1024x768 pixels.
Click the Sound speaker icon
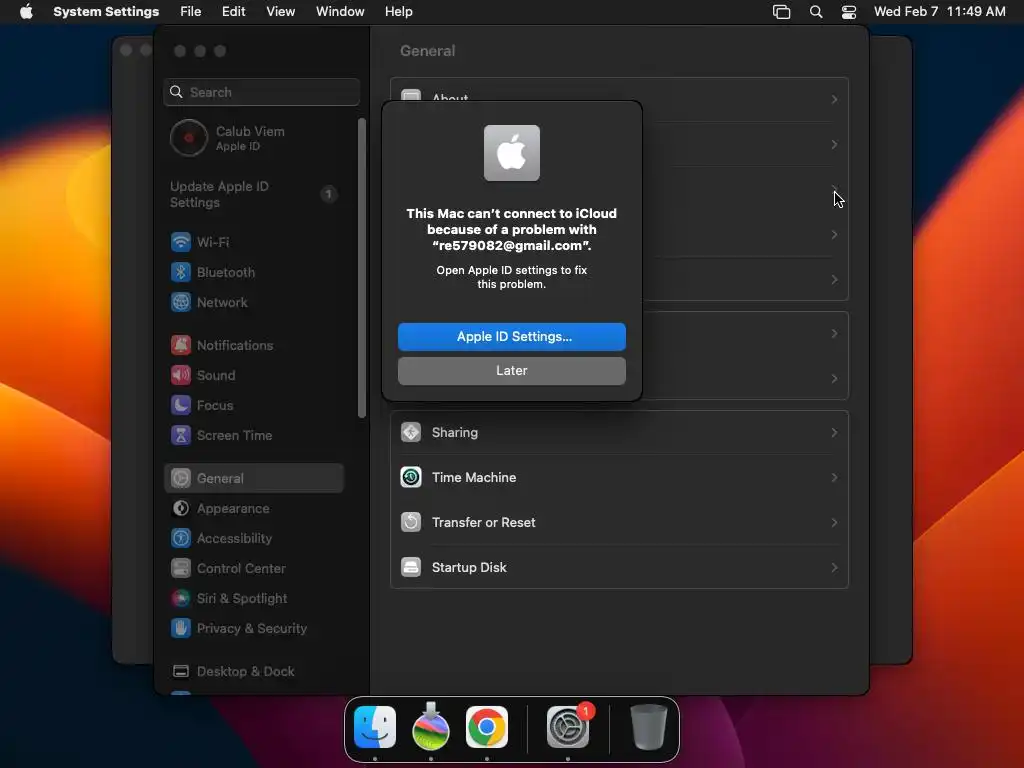[x=181, y=375]
